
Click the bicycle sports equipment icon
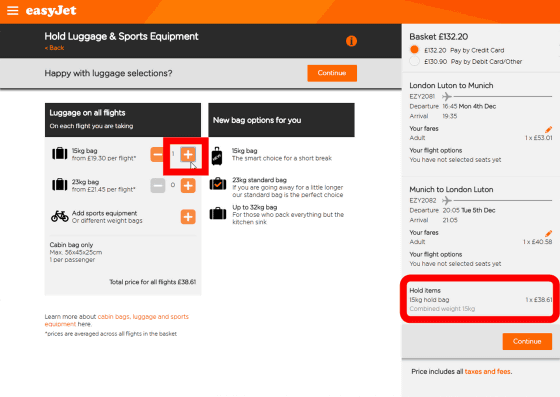click(60, 216)
